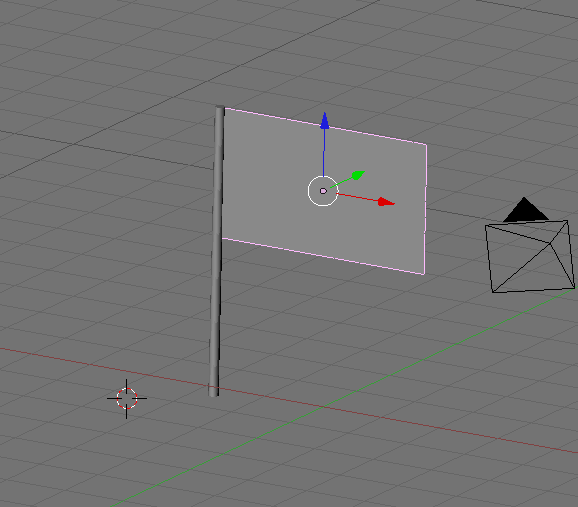Click the pink right edge of the flag
Viewport: 578px width, 507px height.
[x=425, y=209]
